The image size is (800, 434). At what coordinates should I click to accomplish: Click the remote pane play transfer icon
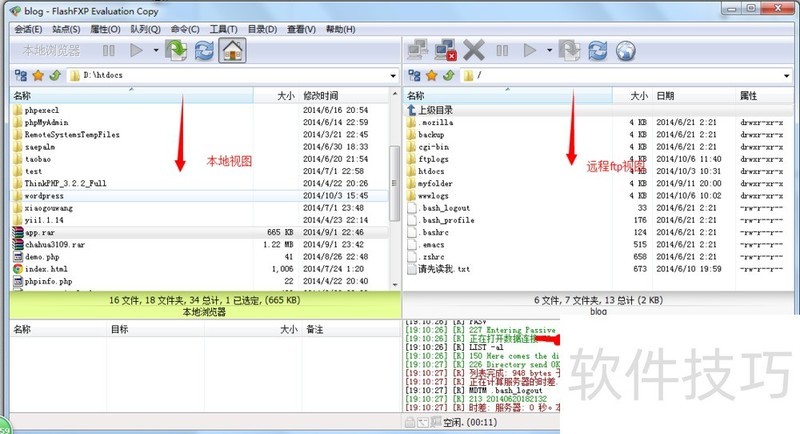(530, 50)
